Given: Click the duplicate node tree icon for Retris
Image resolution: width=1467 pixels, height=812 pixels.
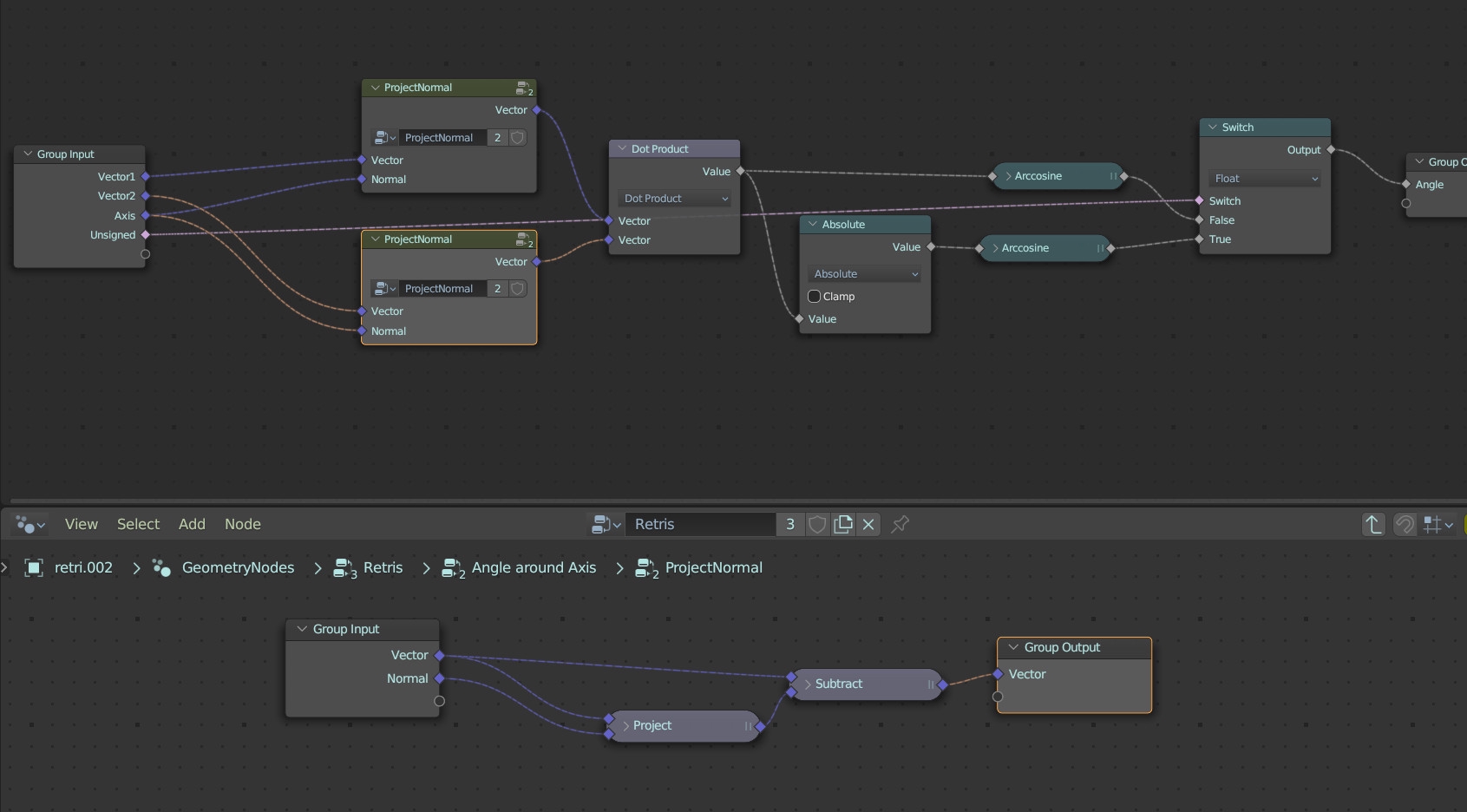Looking at the screenshot, I should pos(843,524).
